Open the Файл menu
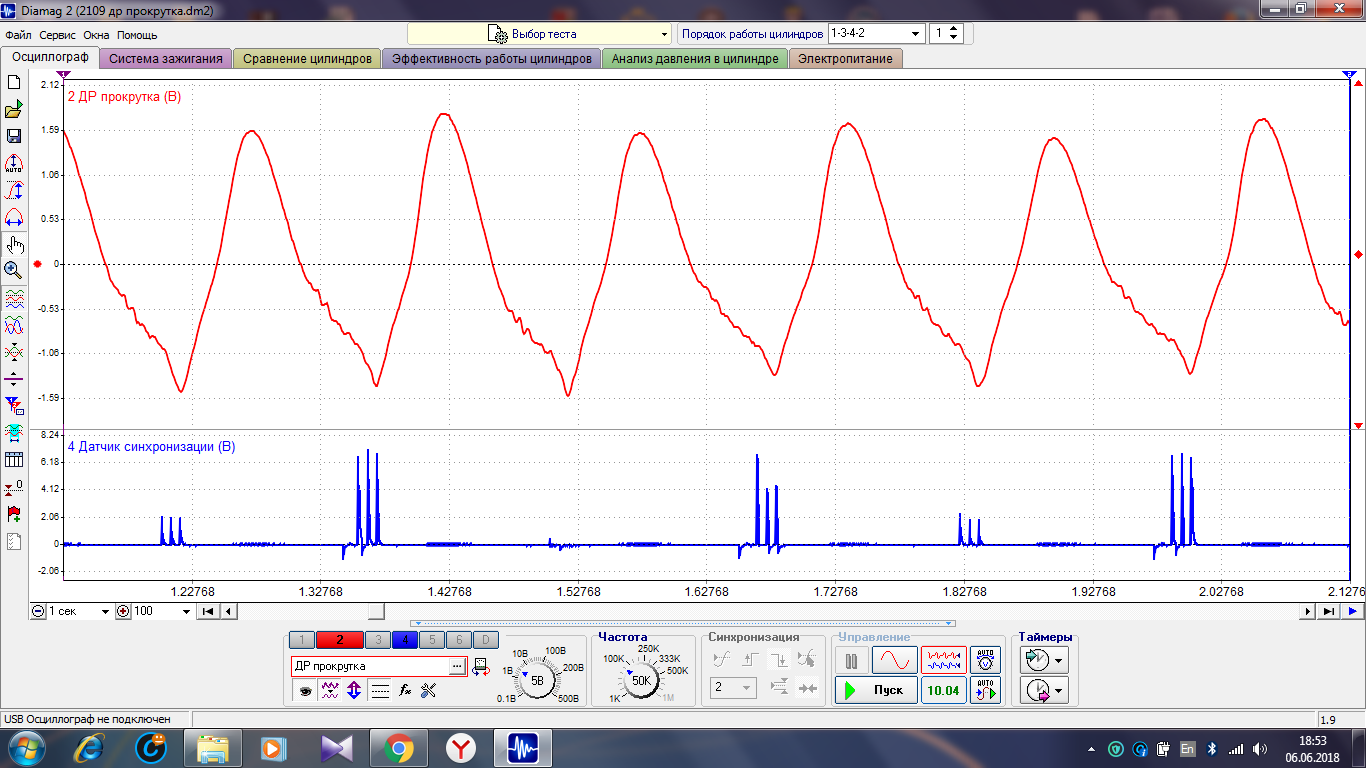 [18, 35]
